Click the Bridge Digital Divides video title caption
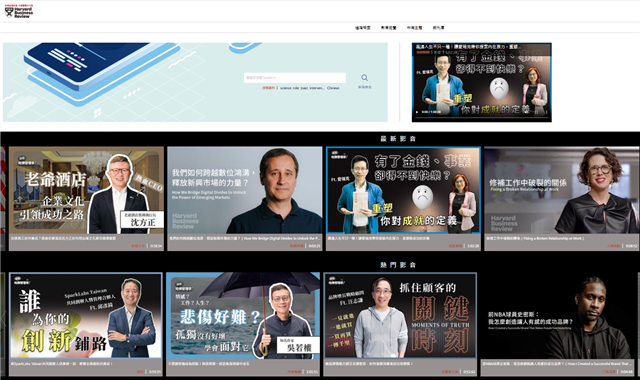 [x=245, y=238]
